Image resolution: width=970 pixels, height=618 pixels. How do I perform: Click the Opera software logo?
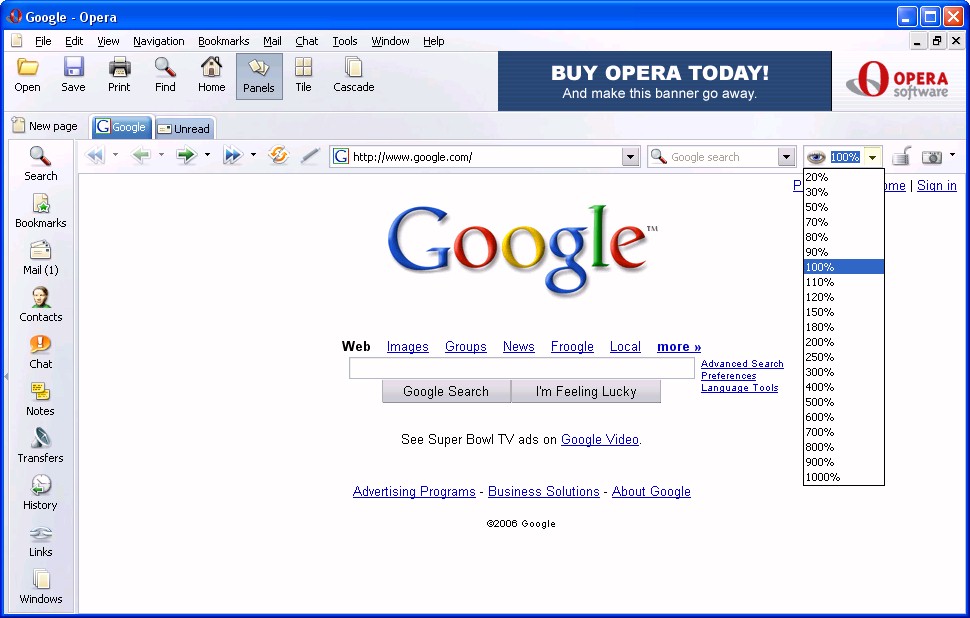[897, 81]
